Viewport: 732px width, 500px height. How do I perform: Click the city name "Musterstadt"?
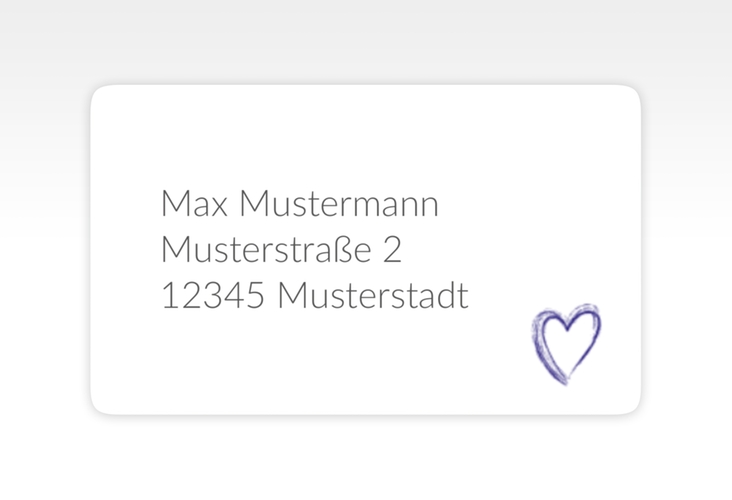click(372, 296)
